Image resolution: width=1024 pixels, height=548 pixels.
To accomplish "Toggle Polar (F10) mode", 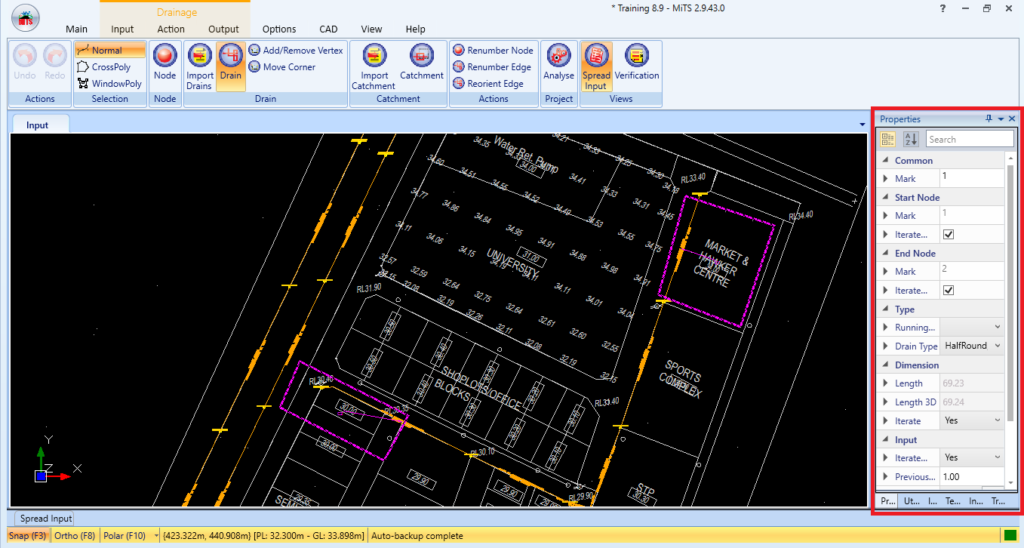I will click(125, 536).
